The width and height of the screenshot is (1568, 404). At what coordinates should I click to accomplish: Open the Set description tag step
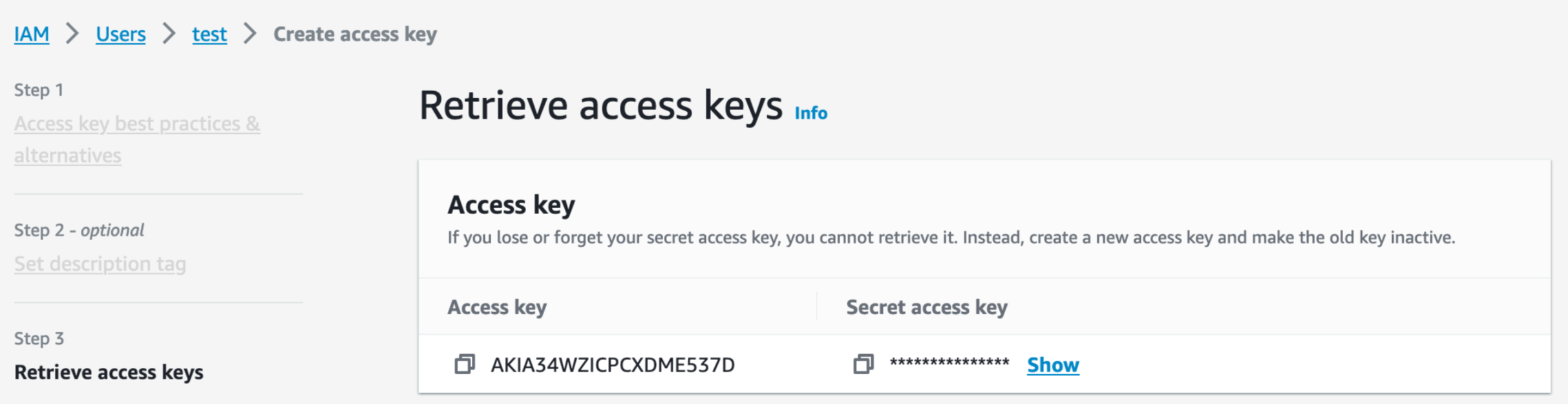tap(100, 264)
